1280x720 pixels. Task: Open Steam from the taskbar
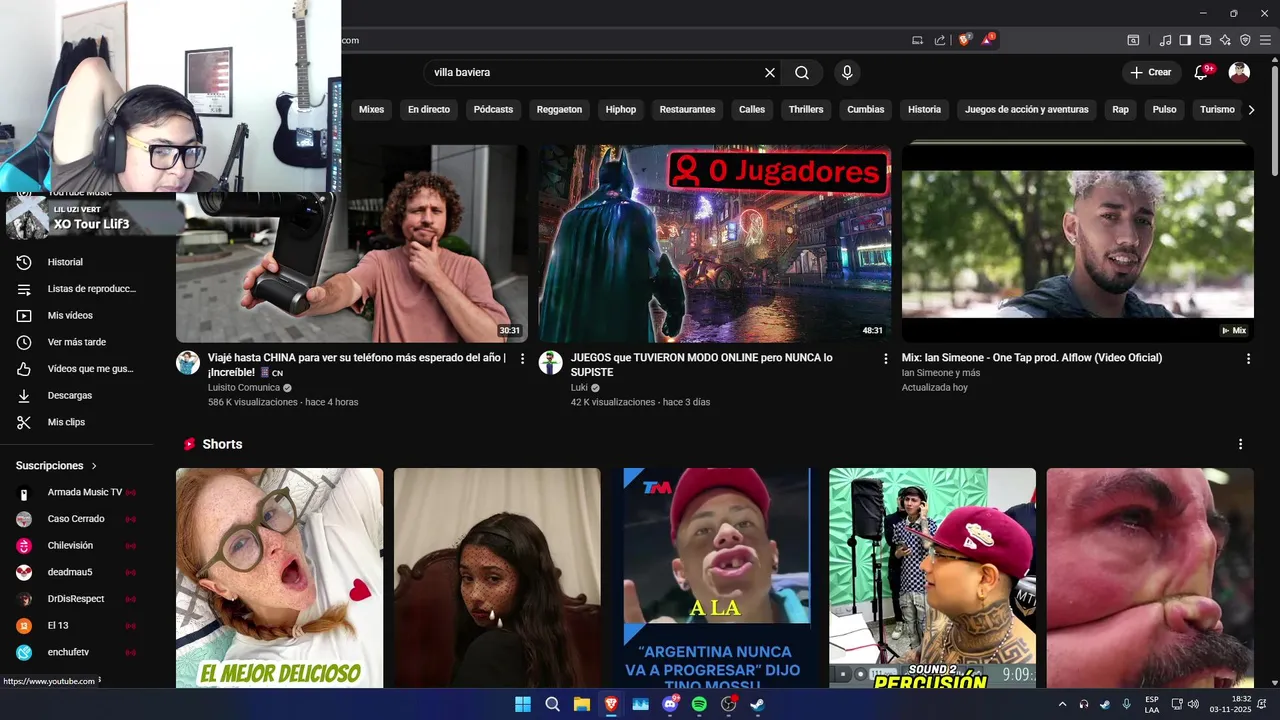758,704
